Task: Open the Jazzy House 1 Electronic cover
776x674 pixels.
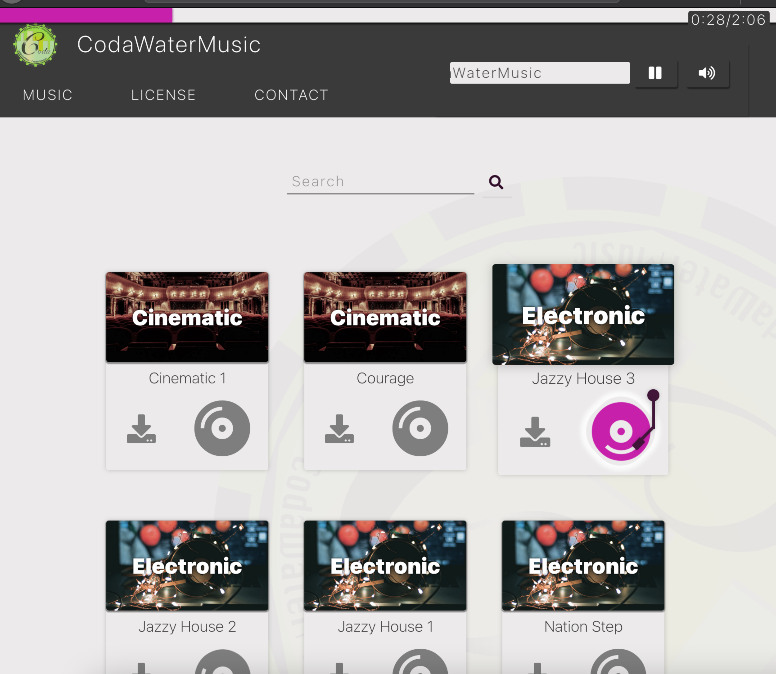Action: pos(385,566)
